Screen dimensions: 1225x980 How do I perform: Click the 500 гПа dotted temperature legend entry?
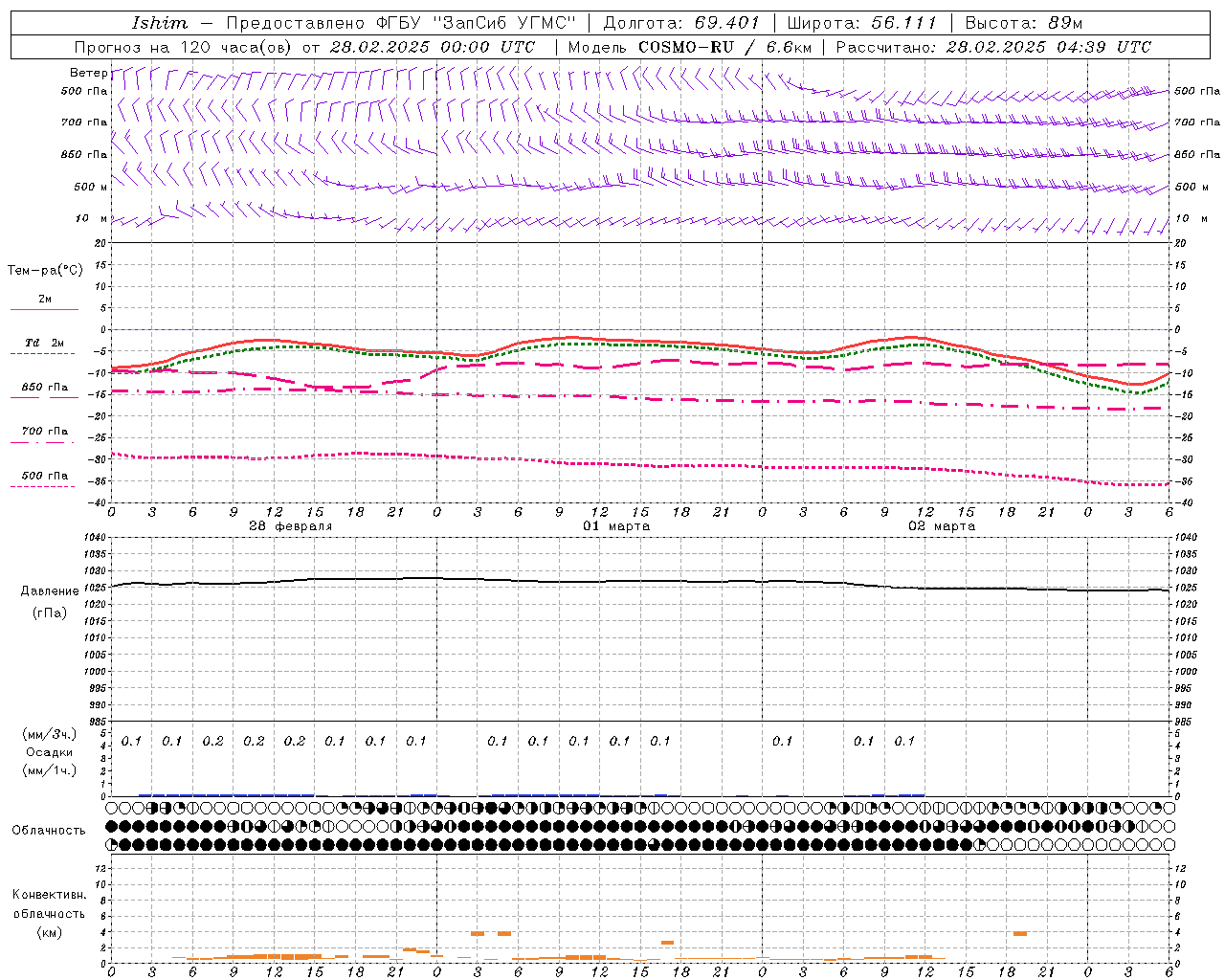click(x=44, y=476)
